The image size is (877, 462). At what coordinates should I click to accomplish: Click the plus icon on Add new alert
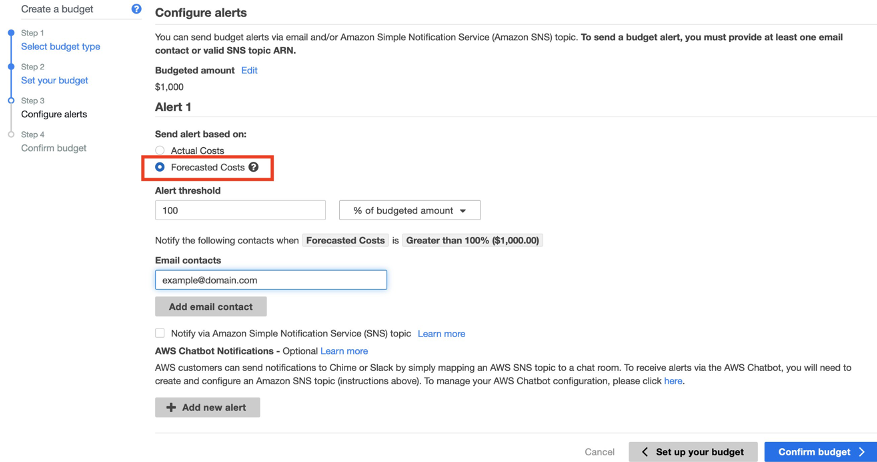click(171, 407)
